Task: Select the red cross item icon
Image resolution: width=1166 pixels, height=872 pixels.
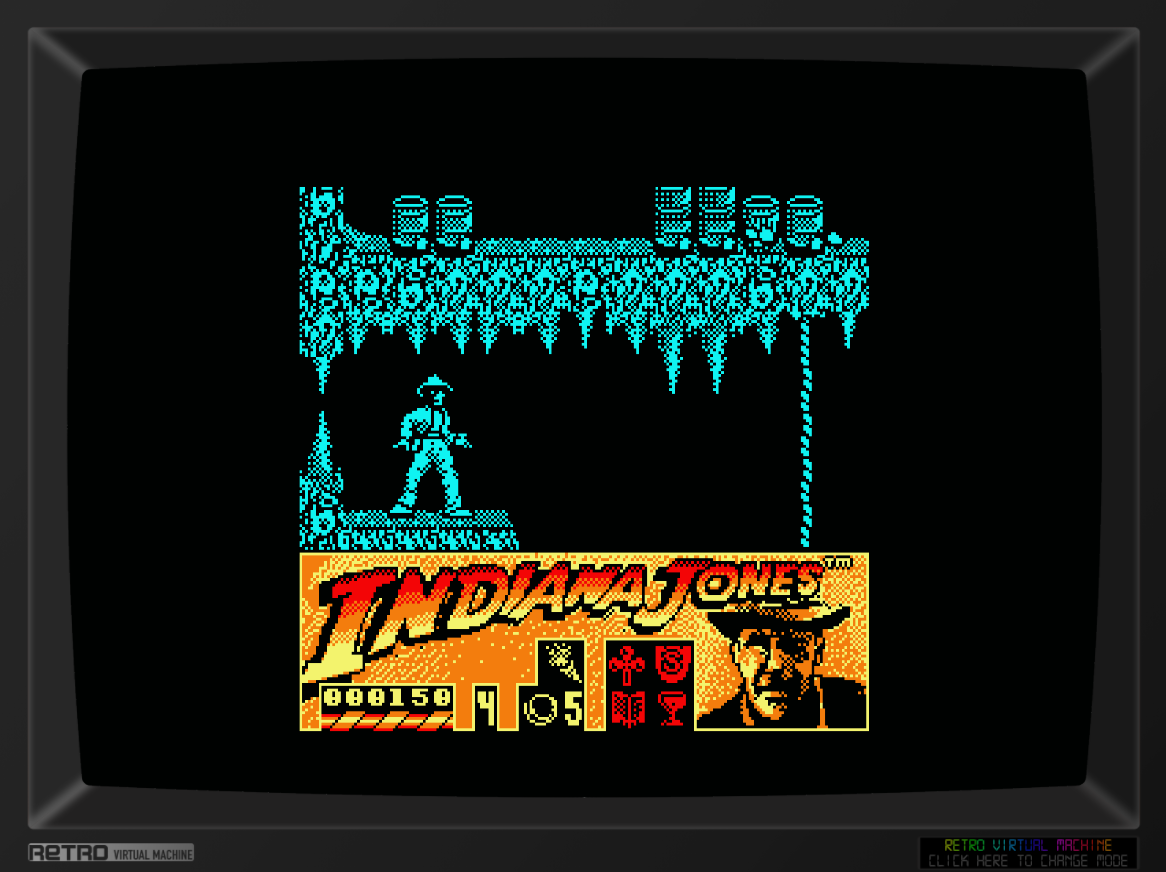Action: tap(627, 665)
